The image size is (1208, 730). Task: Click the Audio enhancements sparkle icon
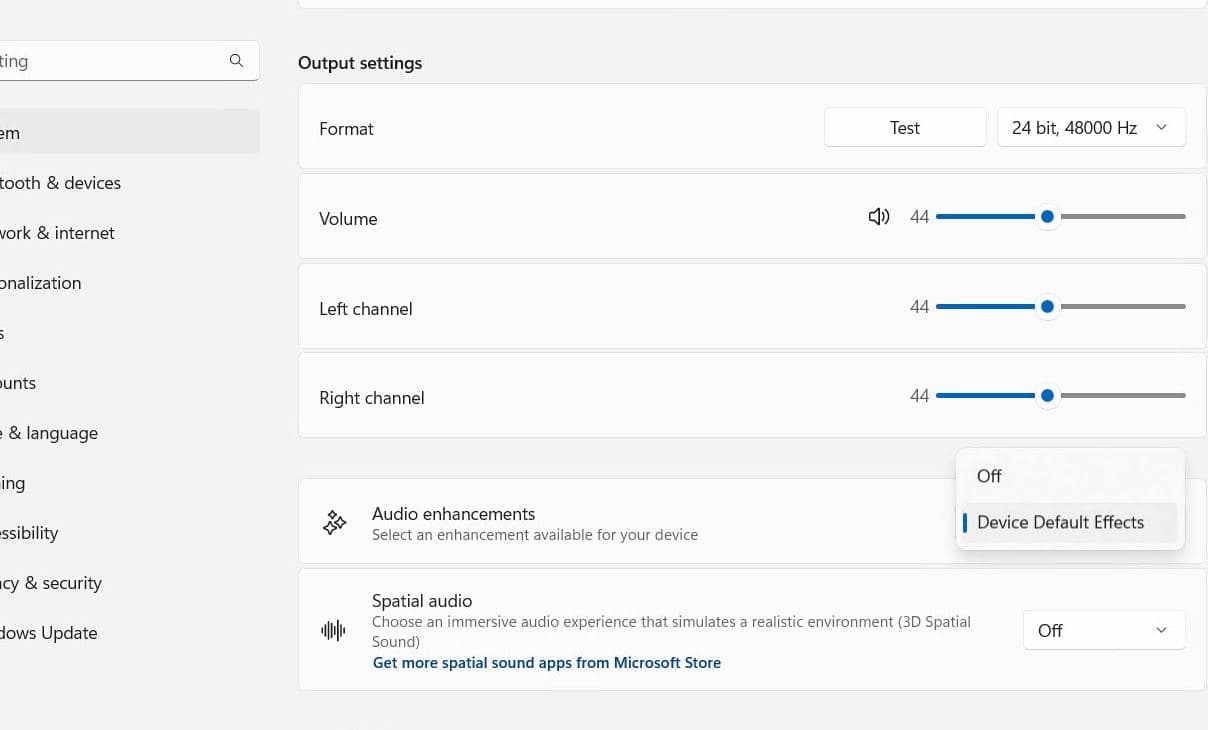click(334, 522)
